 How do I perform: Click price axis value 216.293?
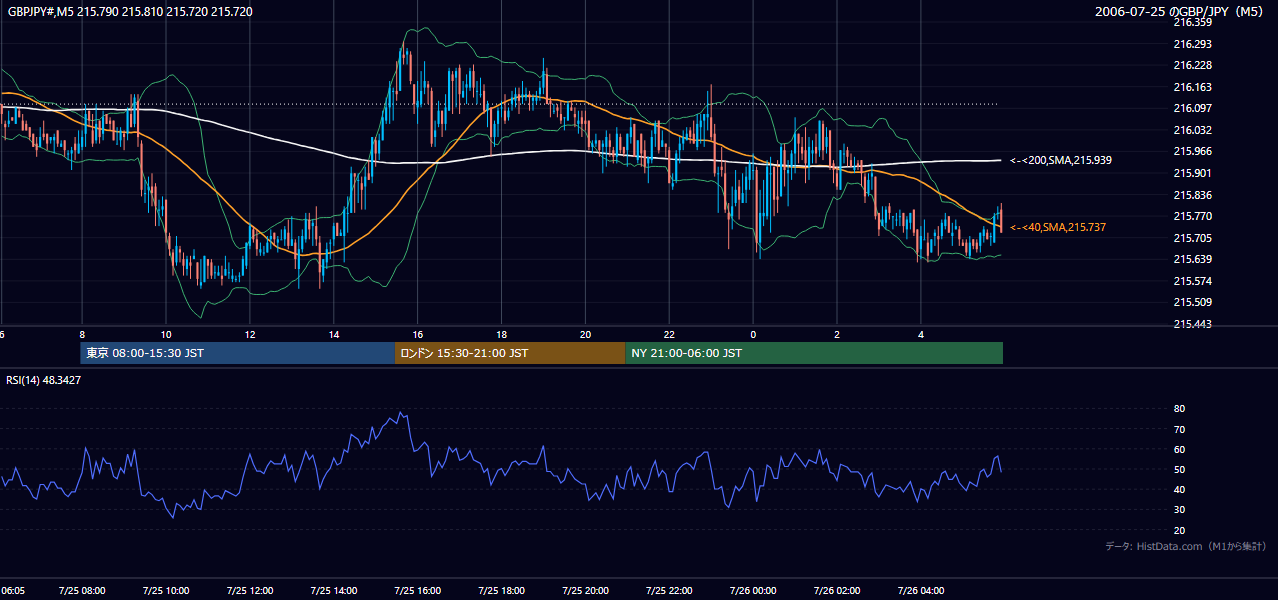tap(1192, 44)
